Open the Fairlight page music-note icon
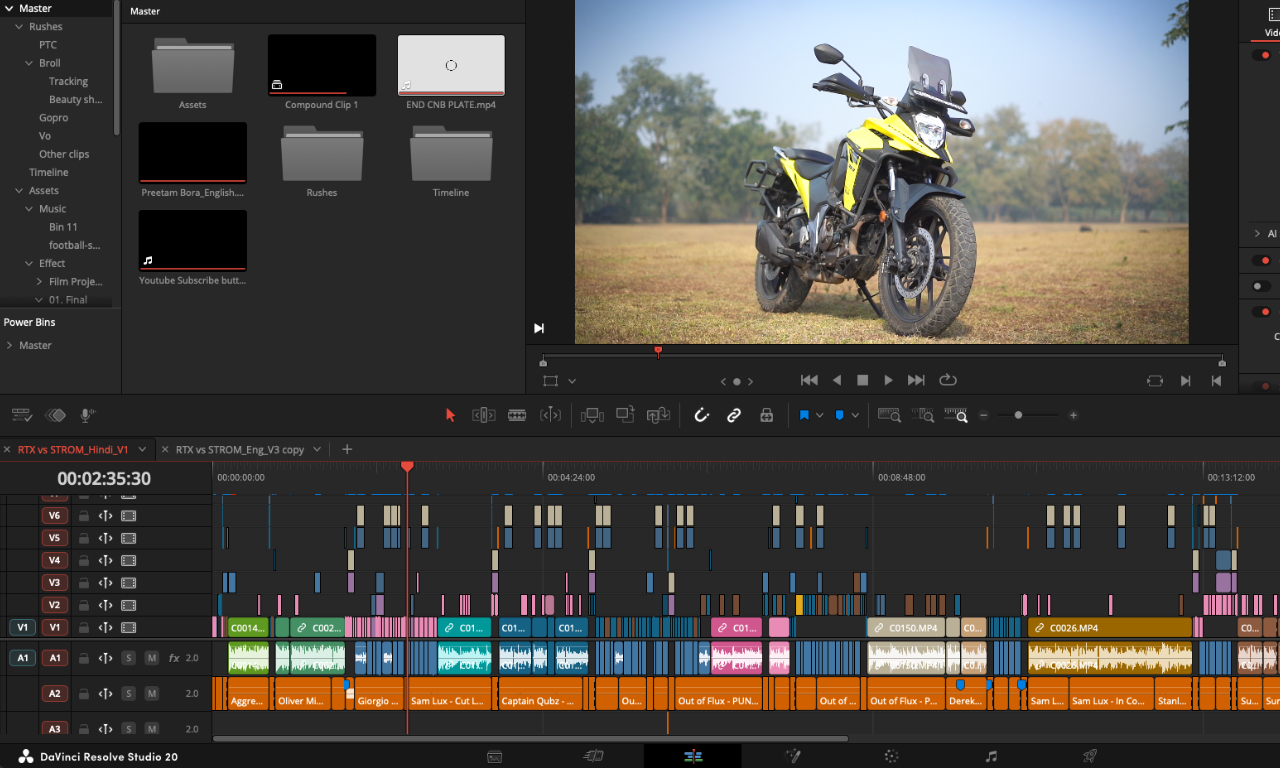Image resolution: width=1280 pixels, height=768 pixels. [991, 756]
